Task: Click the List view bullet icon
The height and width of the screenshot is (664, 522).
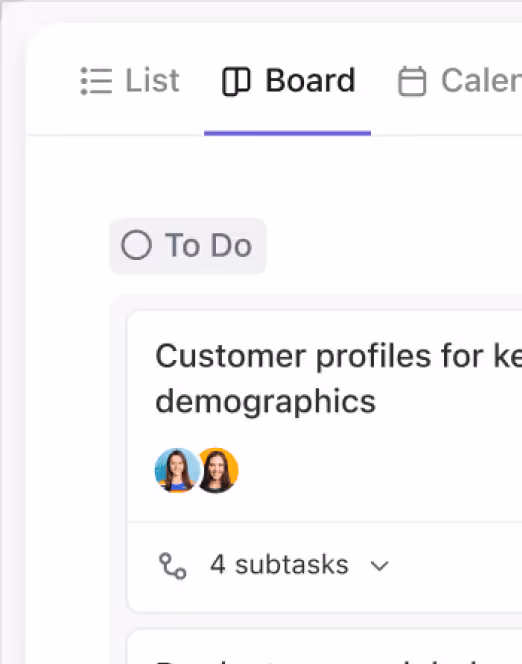Action: pos(96,81)
